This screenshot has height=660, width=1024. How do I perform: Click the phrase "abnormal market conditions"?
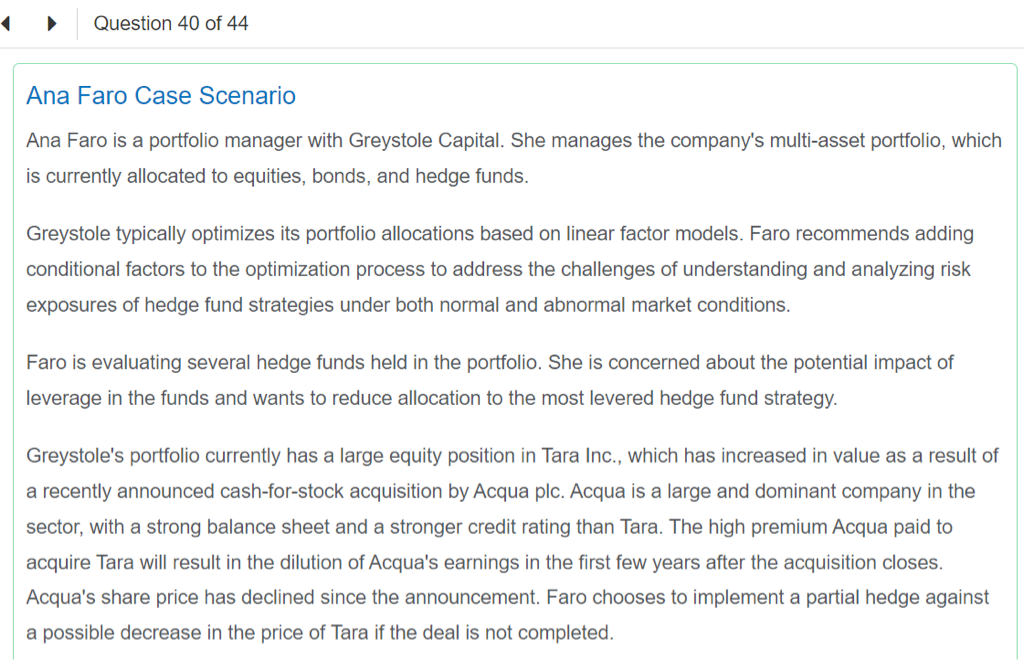click(665, 306)
